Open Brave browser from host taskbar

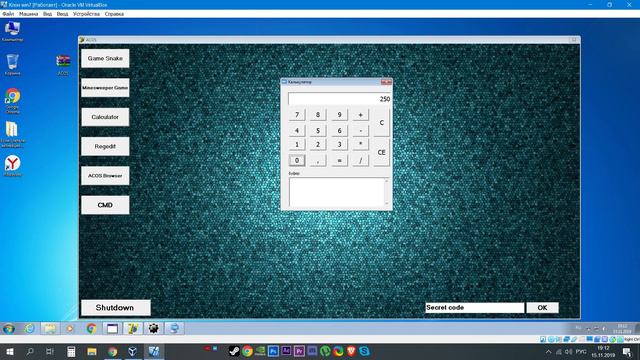click(x=351, y=351)
